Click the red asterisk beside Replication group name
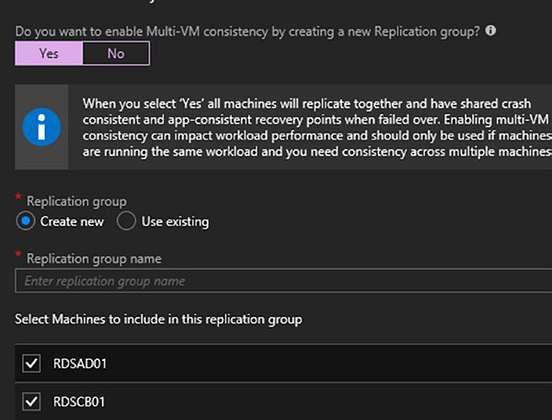552x420 pixels. coord(18,254)
